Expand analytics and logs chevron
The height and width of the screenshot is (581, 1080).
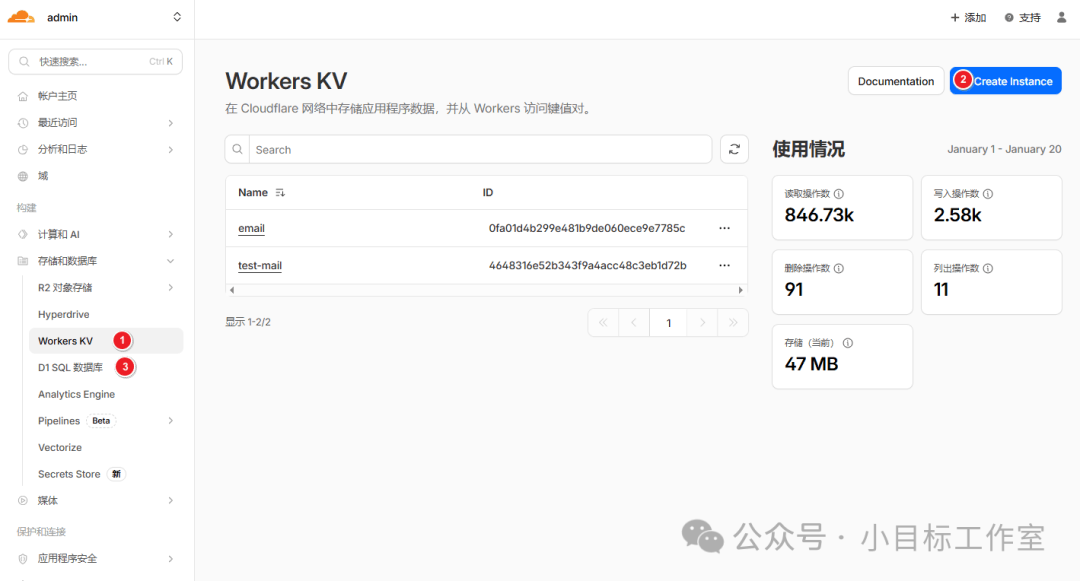pyautogui.click(x=170, y=149)
